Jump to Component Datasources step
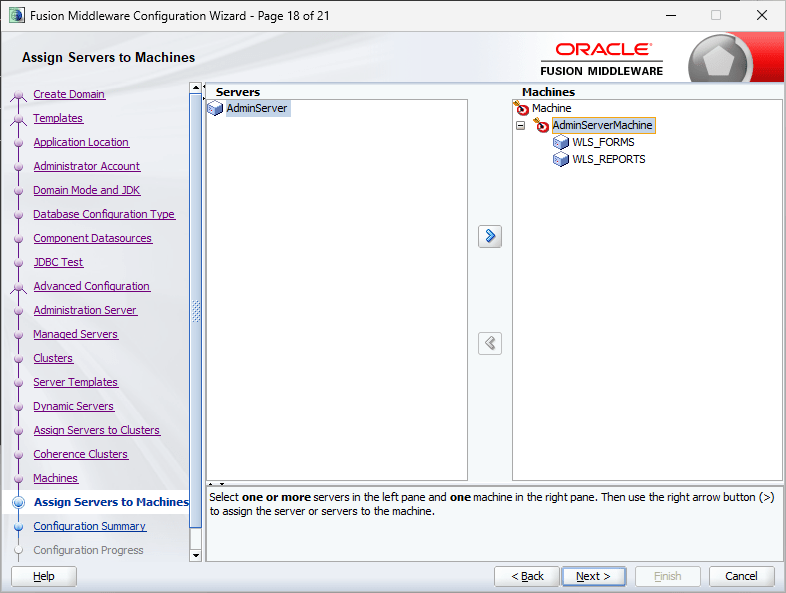 tap(93, 239)
